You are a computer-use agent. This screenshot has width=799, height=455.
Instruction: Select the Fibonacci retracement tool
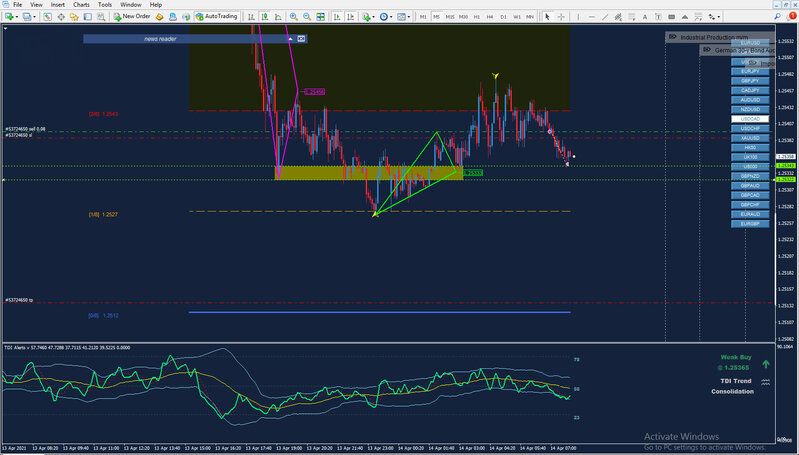631,17
